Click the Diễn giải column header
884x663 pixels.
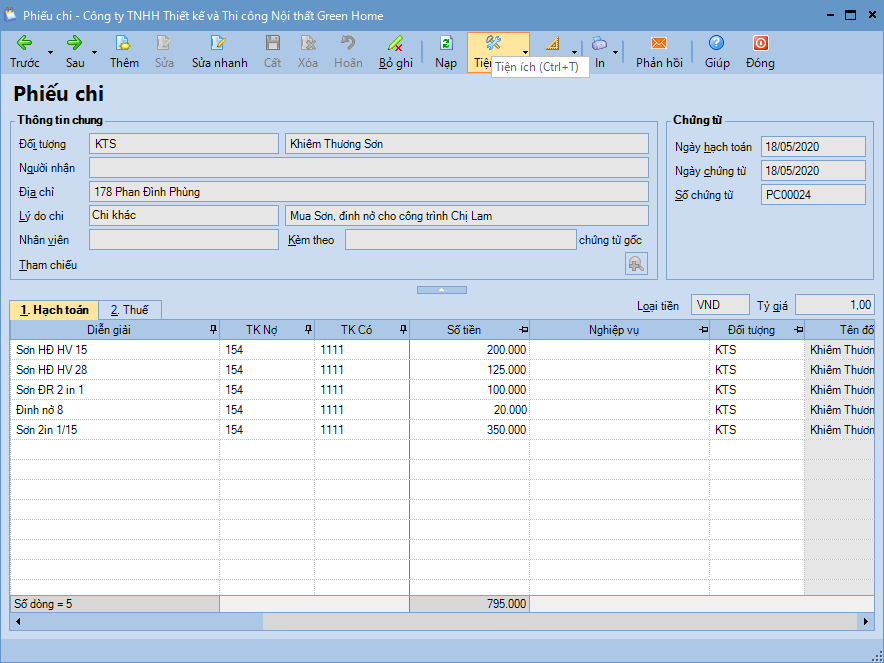[x=109, y=330]
